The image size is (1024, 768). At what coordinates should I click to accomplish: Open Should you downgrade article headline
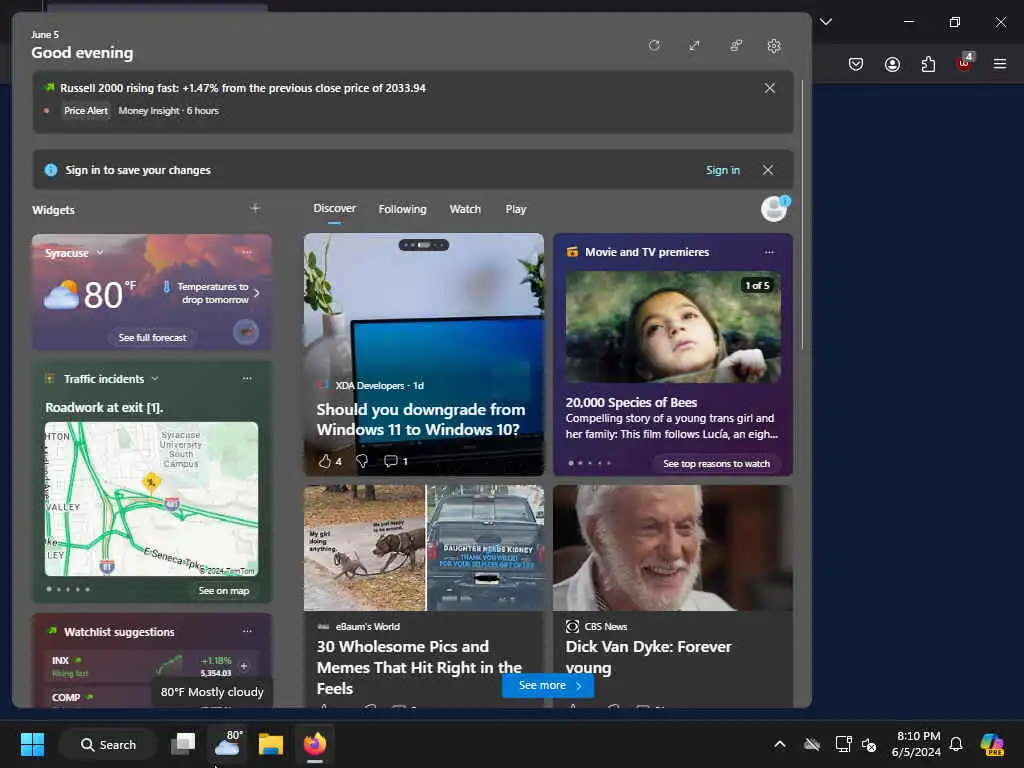pyautogui.click(x=421, y=419)
